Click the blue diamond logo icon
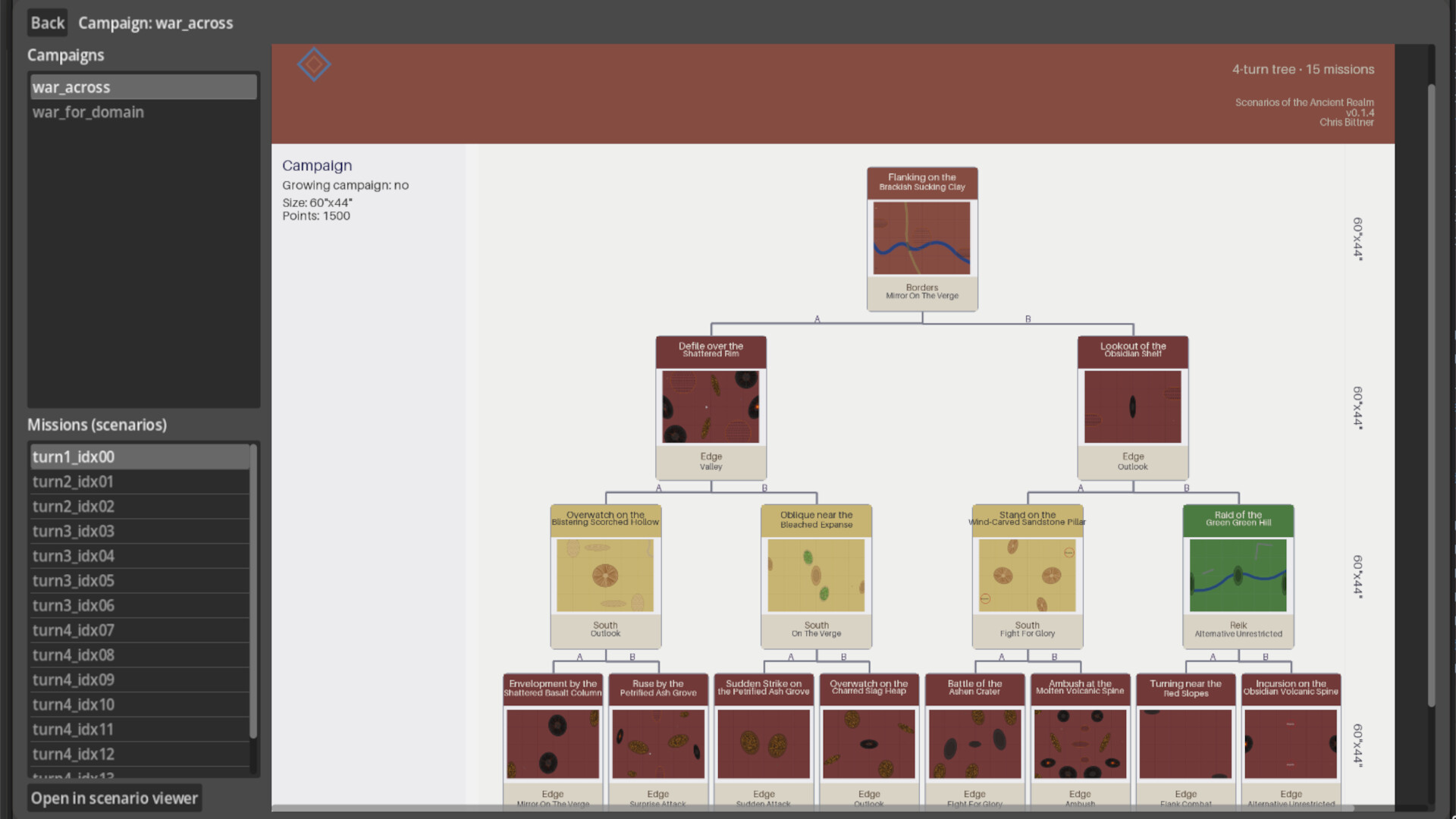 point(313,64)
